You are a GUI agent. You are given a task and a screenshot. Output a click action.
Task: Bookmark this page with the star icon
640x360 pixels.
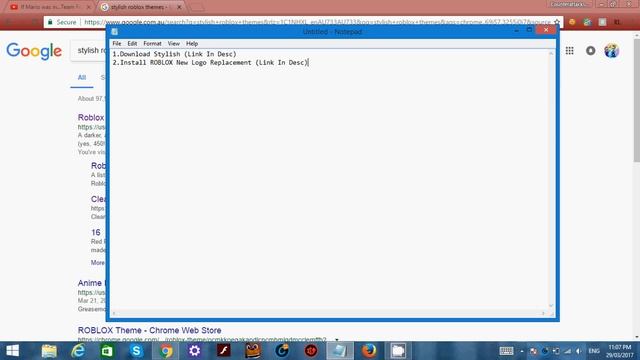click(557, 22)
